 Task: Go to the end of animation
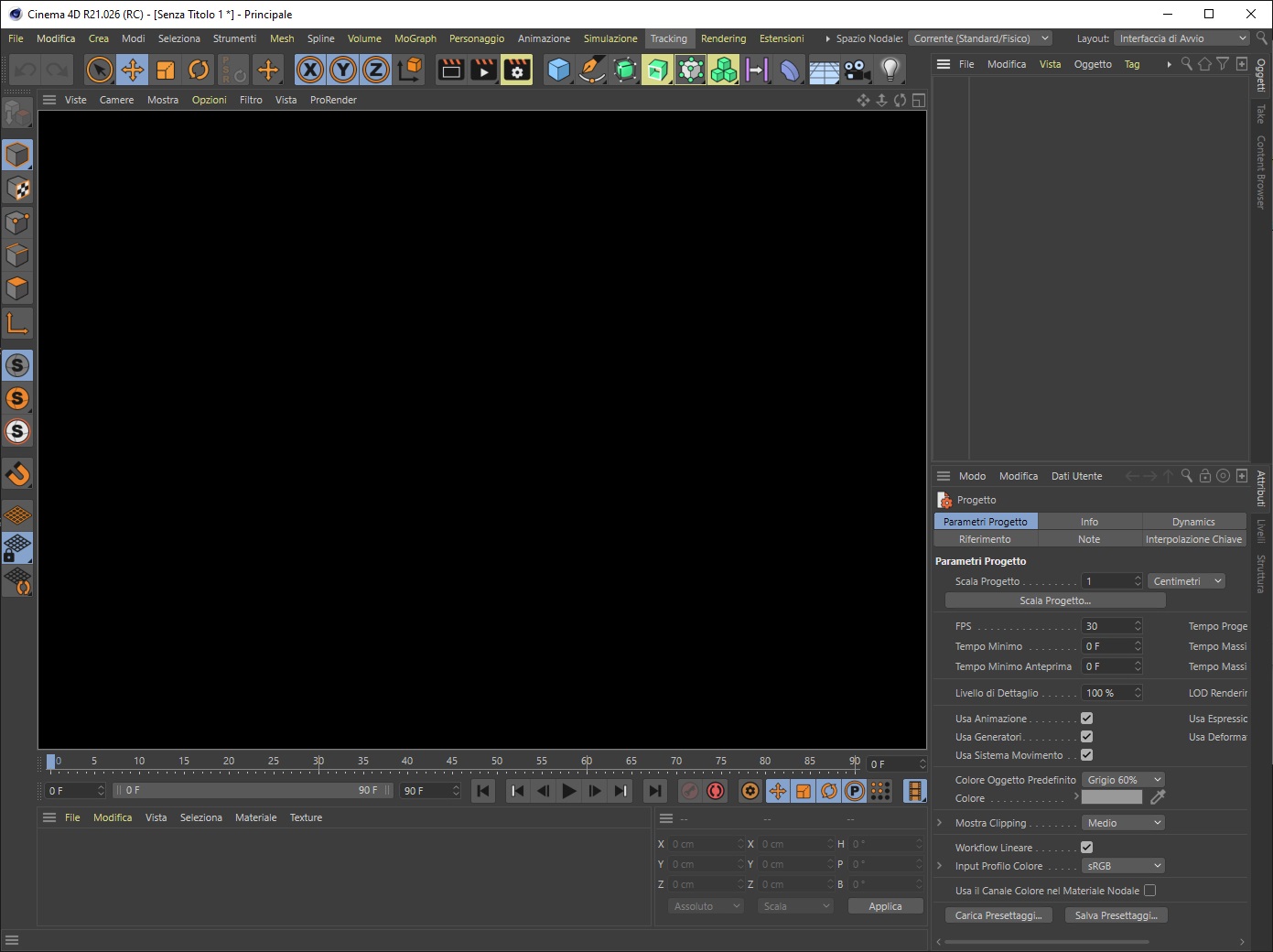click(655, 791)
